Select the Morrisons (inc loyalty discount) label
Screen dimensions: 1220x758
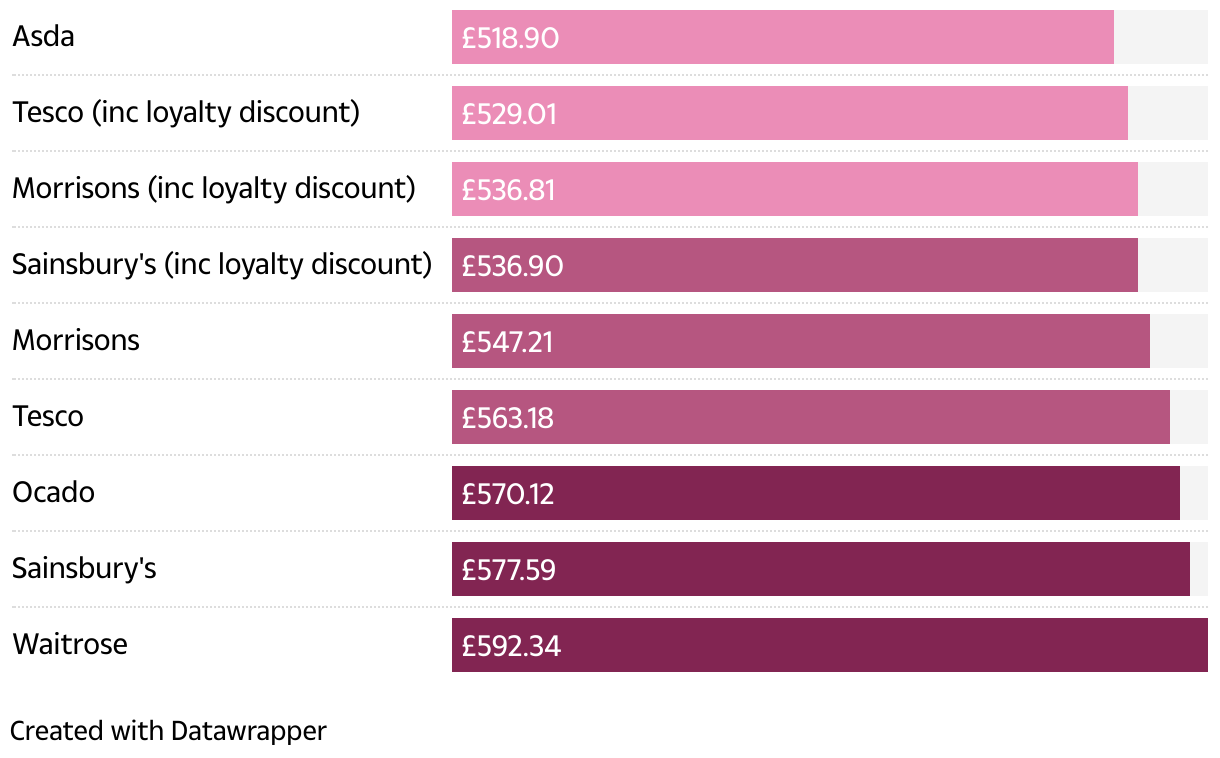[214, 188]
